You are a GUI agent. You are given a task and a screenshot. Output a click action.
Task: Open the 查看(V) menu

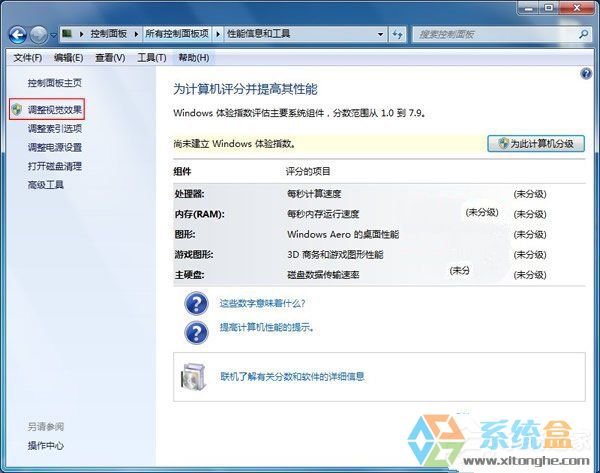110,58
